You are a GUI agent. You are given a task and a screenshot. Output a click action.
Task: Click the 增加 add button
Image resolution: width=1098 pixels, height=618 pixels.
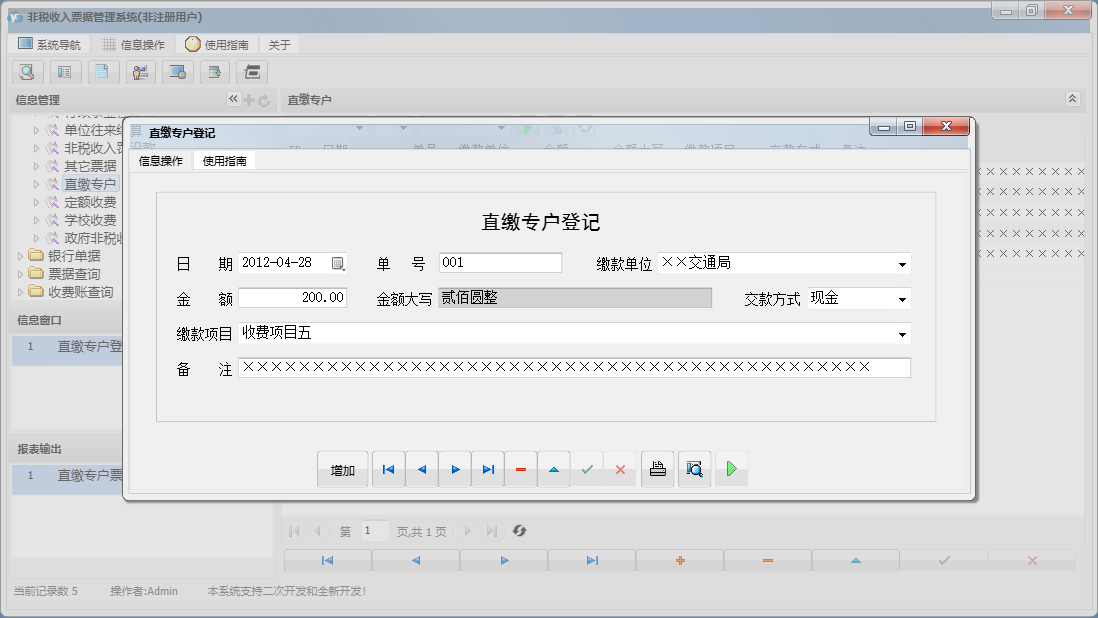tap(342, 468)
